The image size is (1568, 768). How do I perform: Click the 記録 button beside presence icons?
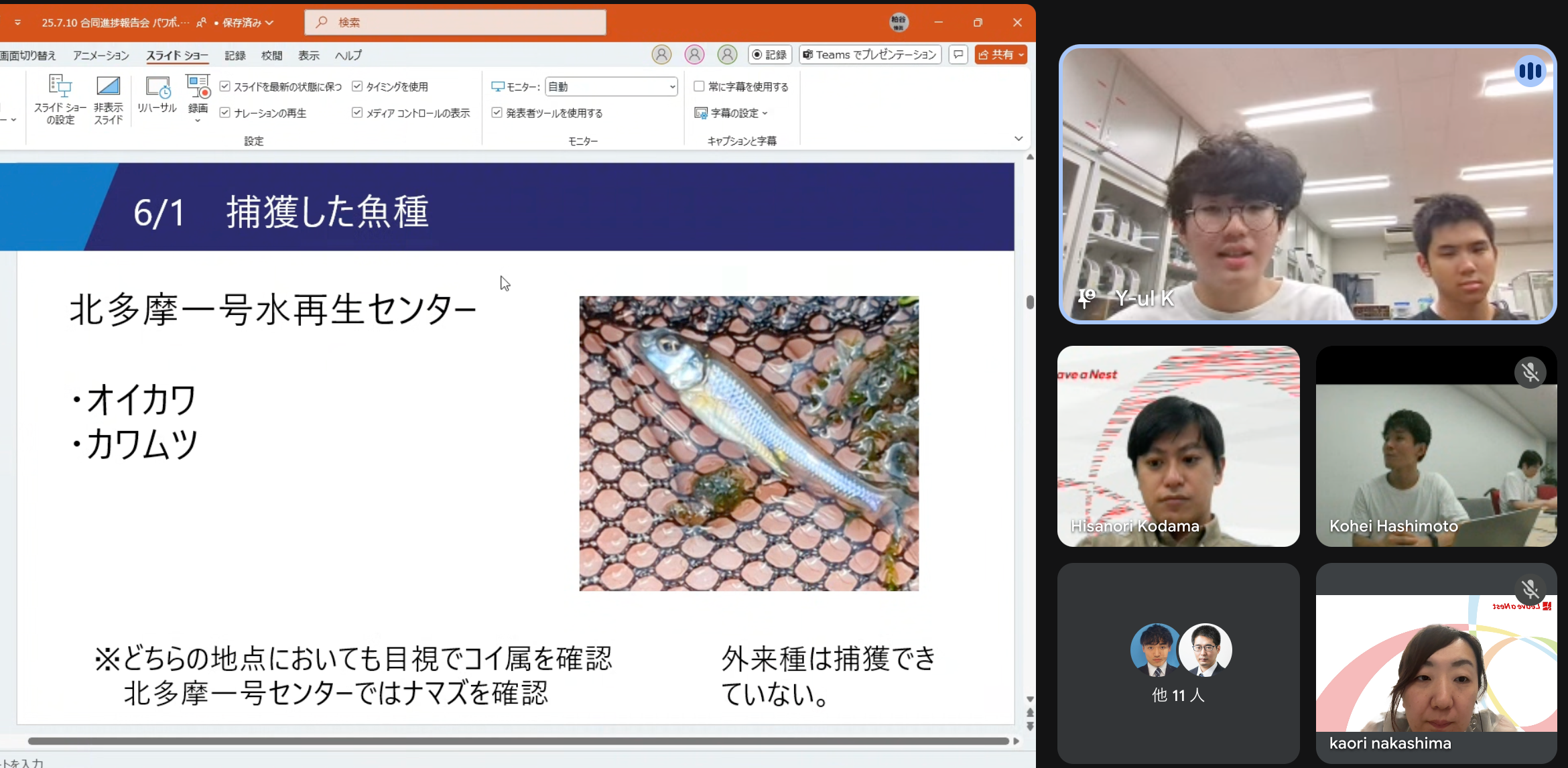(770, 55)
